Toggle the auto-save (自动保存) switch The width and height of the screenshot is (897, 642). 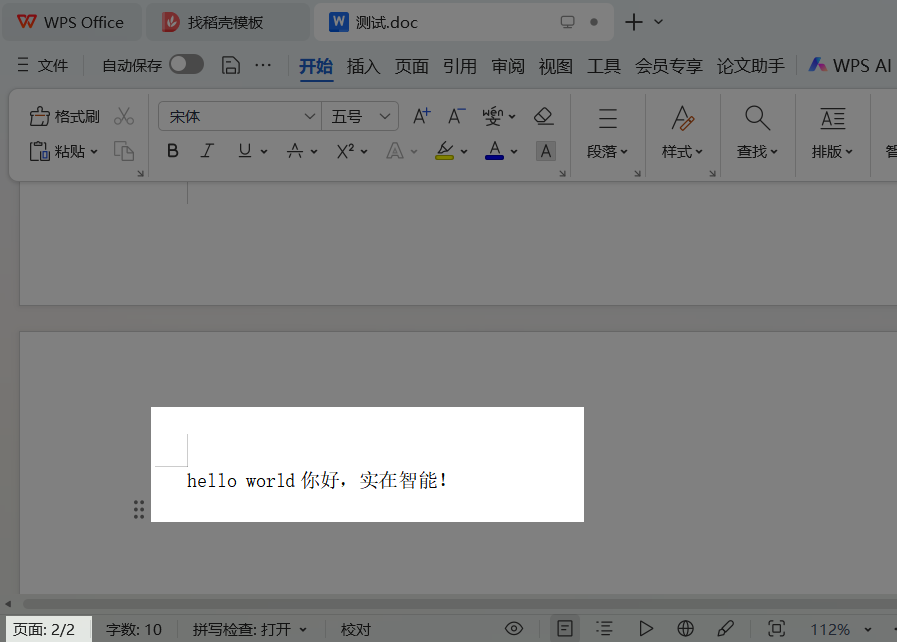tap(186, 65)
